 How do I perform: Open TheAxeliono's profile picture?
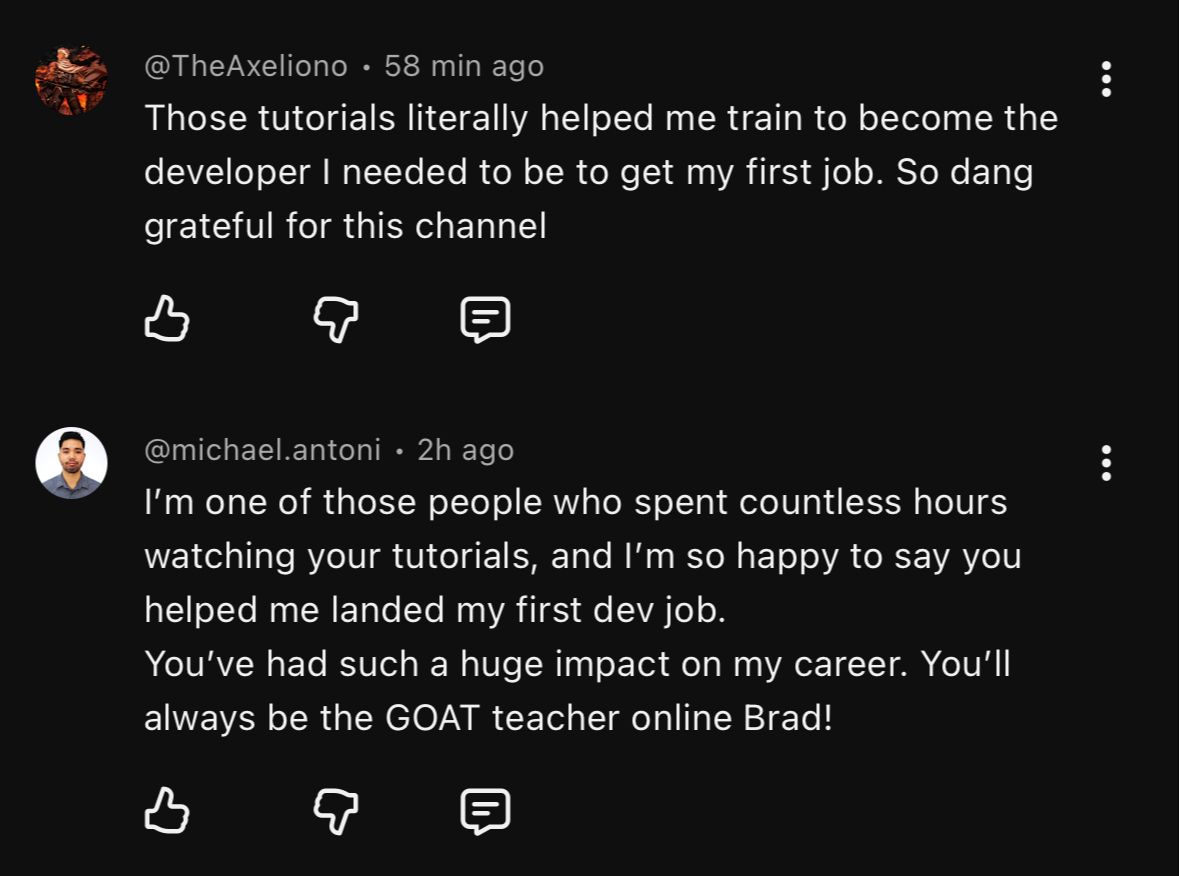[x=71, y=80]
